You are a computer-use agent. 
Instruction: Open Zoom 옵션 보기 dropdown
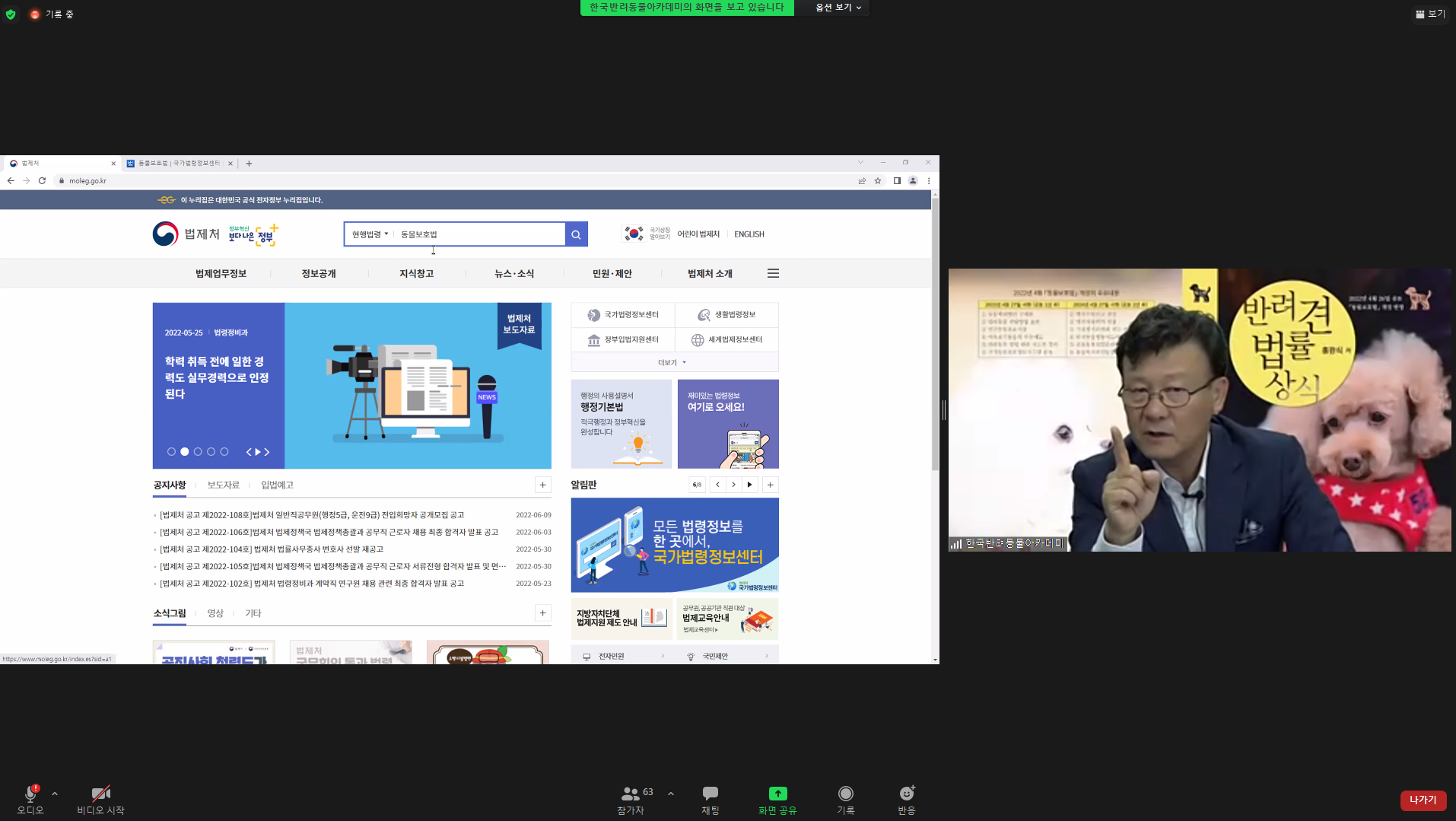click(838, 8)
